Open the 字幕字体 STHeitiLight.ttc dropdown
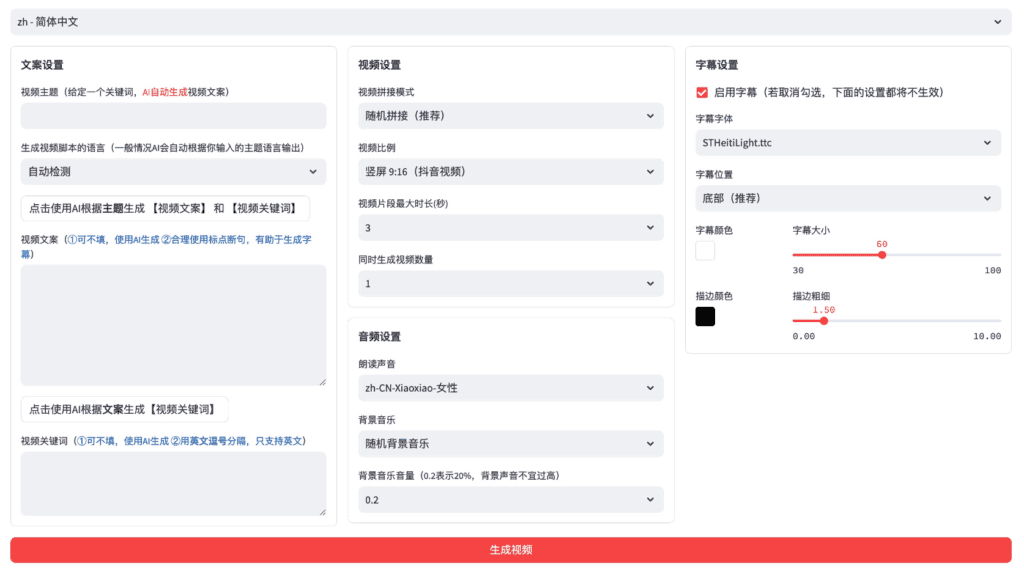The height and width of the screenshot is (577, 1024). tap(847, 143)
